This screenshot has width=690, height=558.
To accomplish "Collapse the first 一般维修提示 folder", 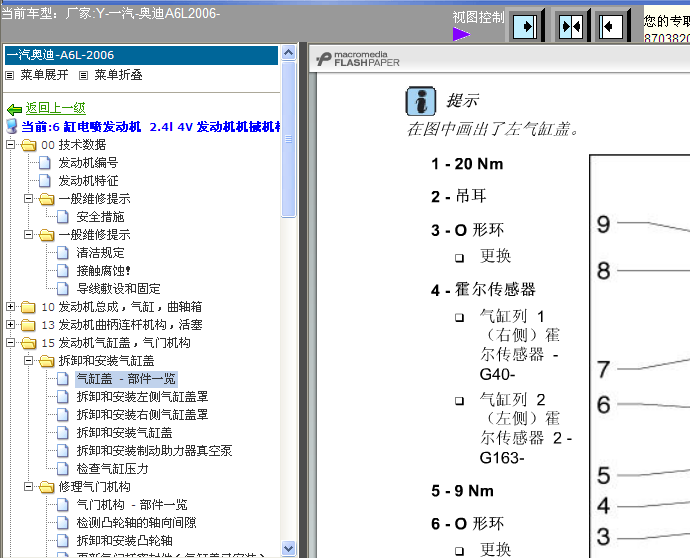I will click(29, 198).
